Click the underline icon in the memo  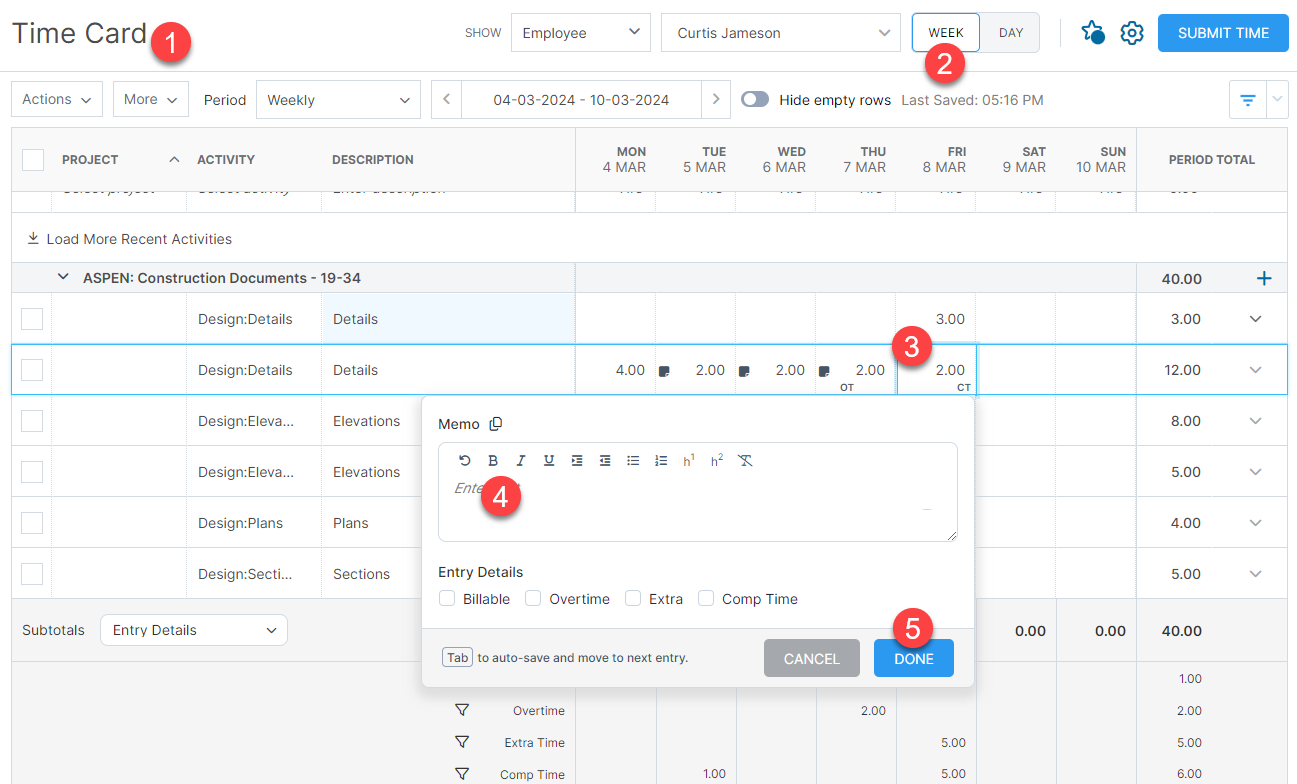tap(549, 460)
